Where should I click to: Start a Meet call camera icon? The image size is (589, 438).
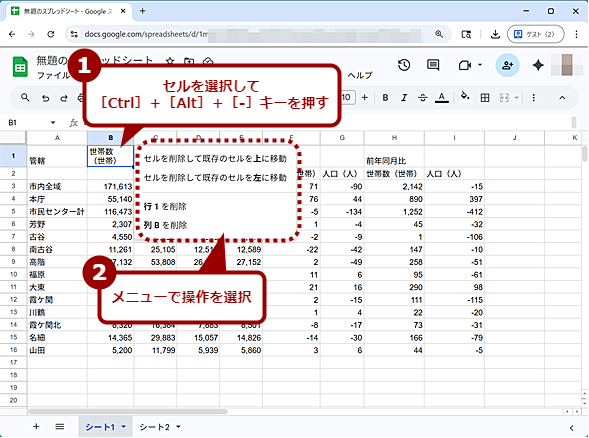pos(465,65)
